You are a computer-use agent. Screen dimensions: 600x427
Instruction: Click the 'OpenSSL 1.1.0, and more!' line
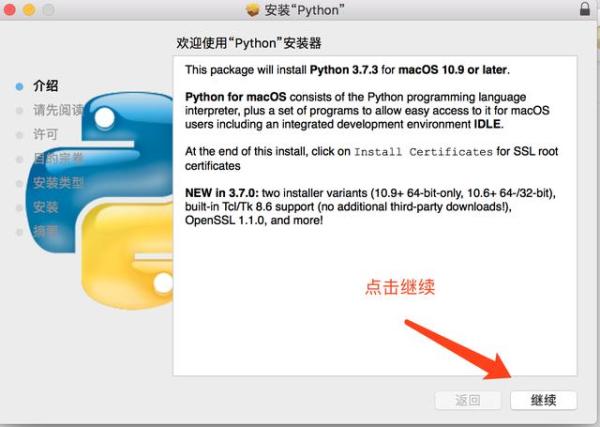(x=254, y=220)
